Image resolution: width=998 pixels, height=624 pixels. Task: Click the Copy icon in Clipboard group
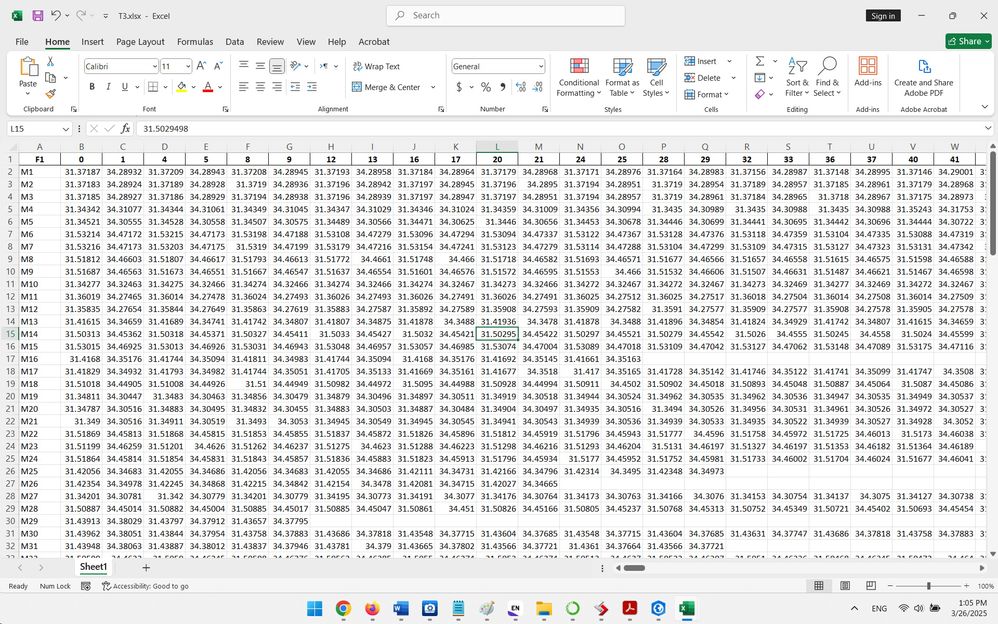50,78
